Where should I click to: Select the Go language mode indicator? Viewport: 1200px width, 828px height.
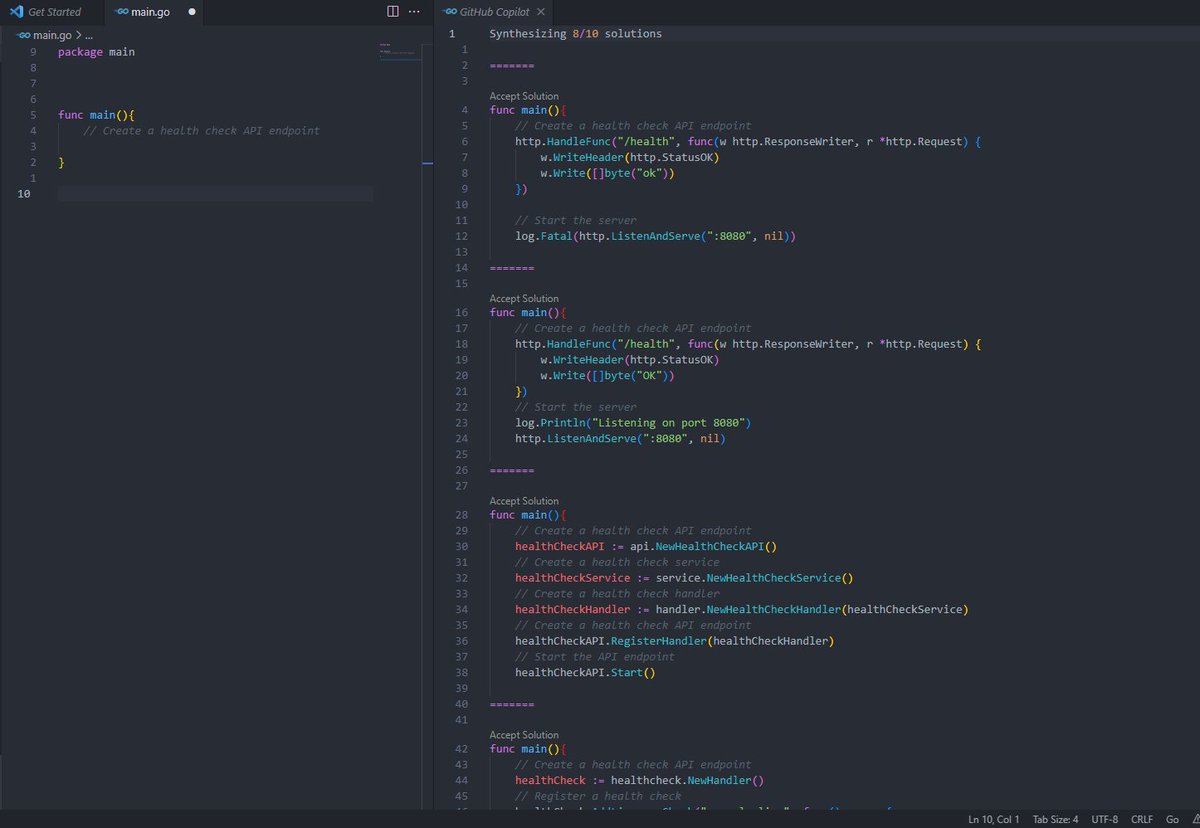[x=1172, y=819]
